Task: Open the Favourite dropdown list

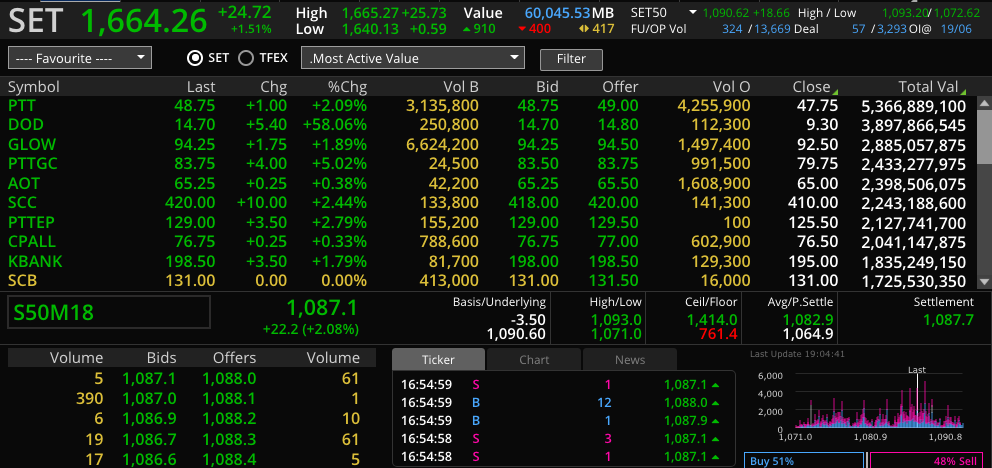Action: tap(80, 58)
